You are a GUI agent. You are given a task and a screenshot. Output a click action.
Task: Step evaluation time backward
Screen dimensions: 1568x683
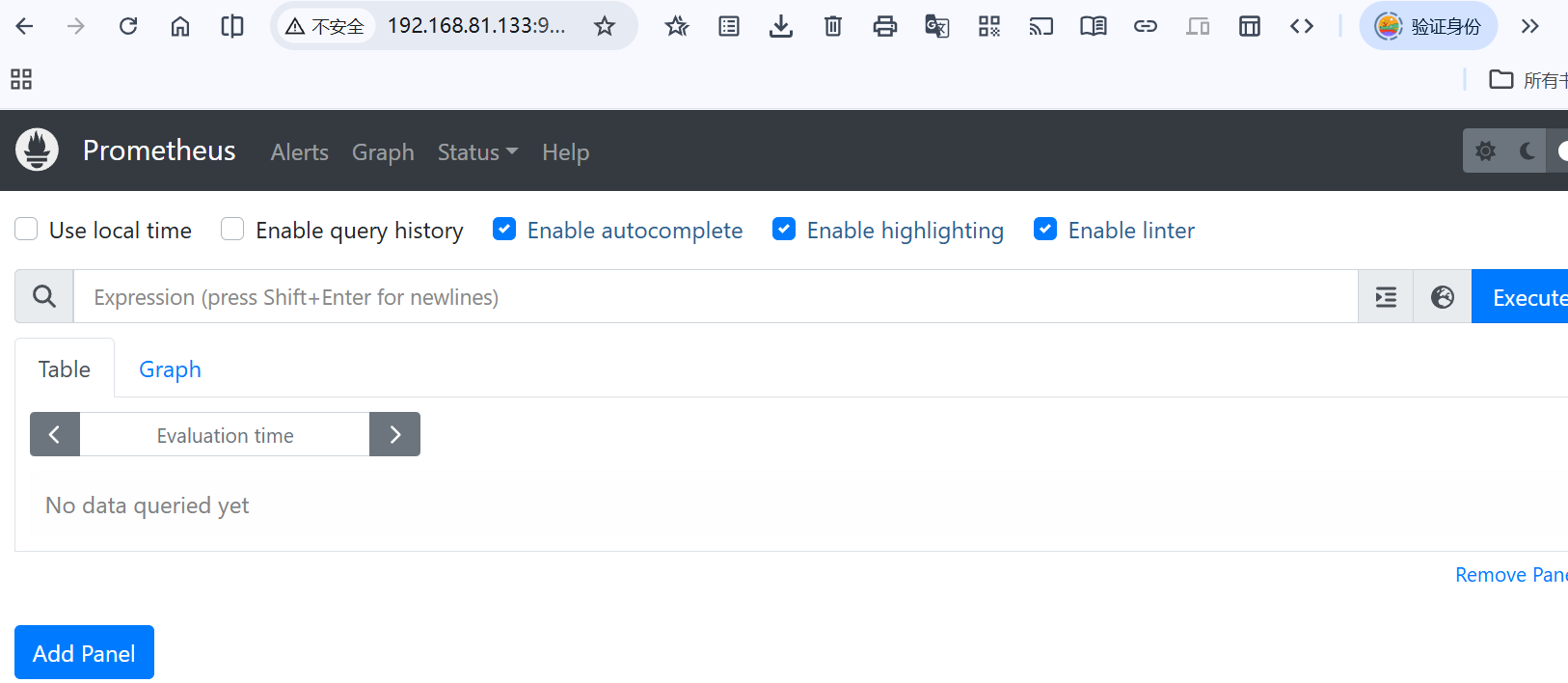55,434
